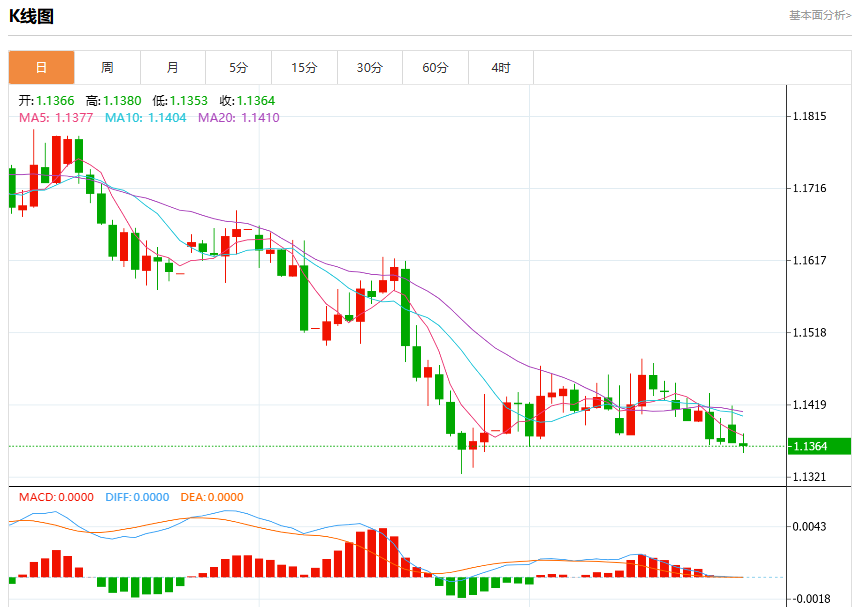Click the 1.1815 price axis label

point(810,116)
